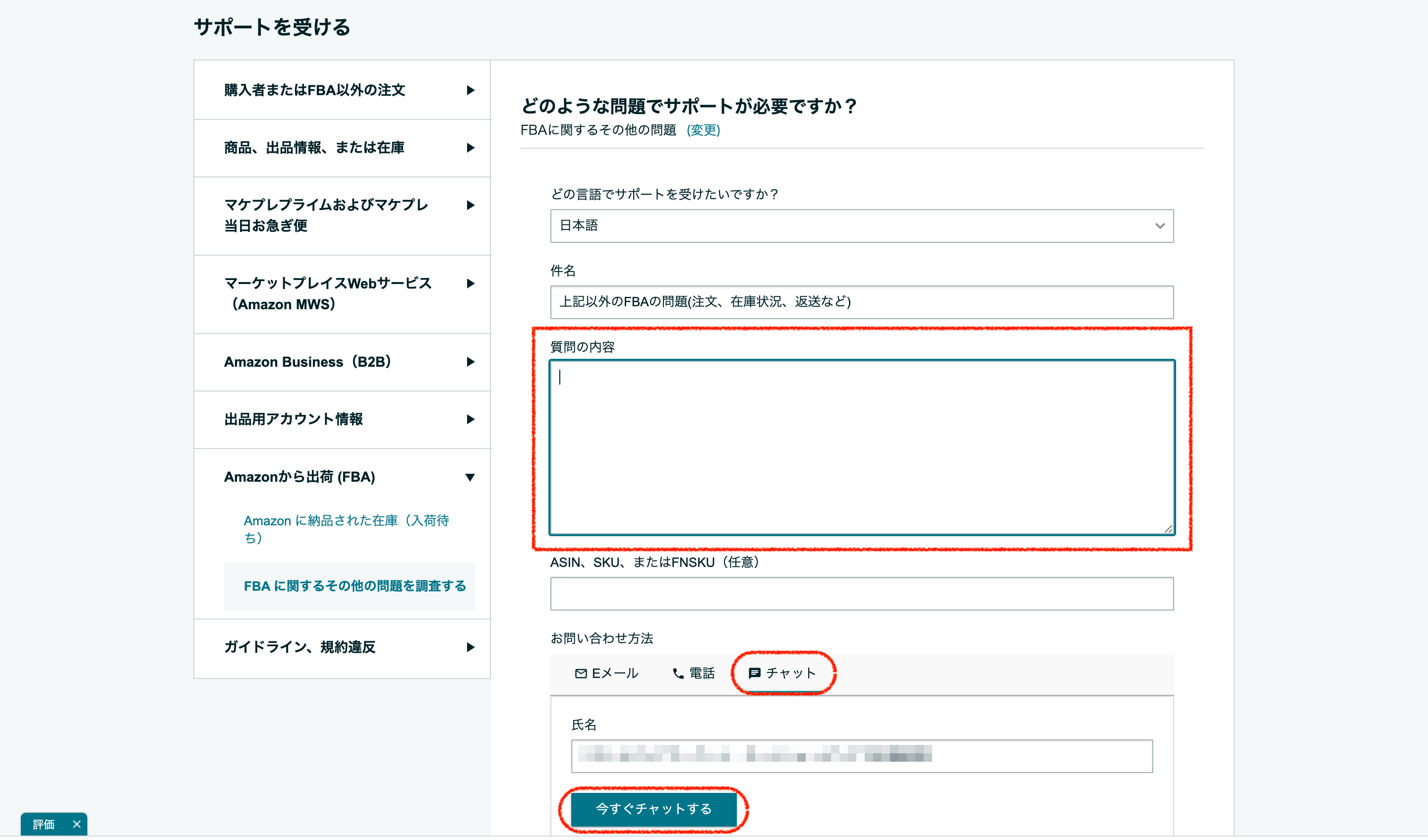Expand the 購入者またはFBA以外の注文 arrow
The width and height of the screenshot is (1428, 840).
click(471, 90)
